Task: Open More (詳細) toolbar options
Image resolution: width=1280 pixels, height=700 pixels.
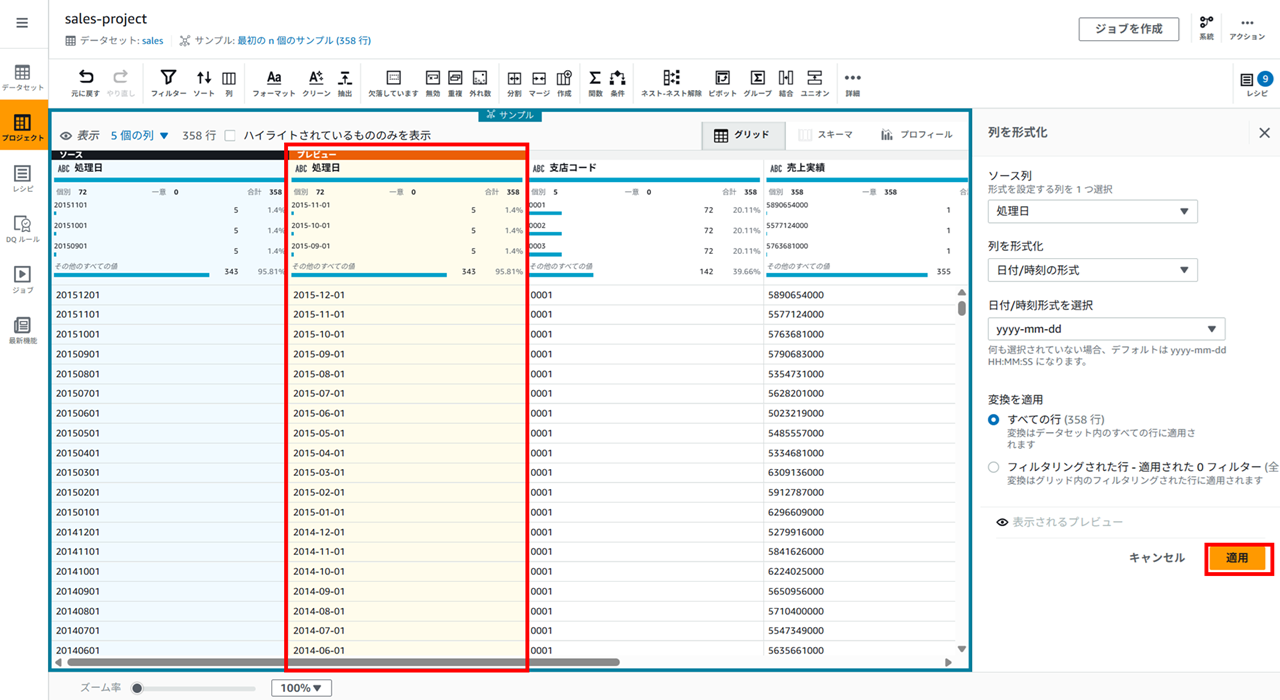Action: click(852, 82)
